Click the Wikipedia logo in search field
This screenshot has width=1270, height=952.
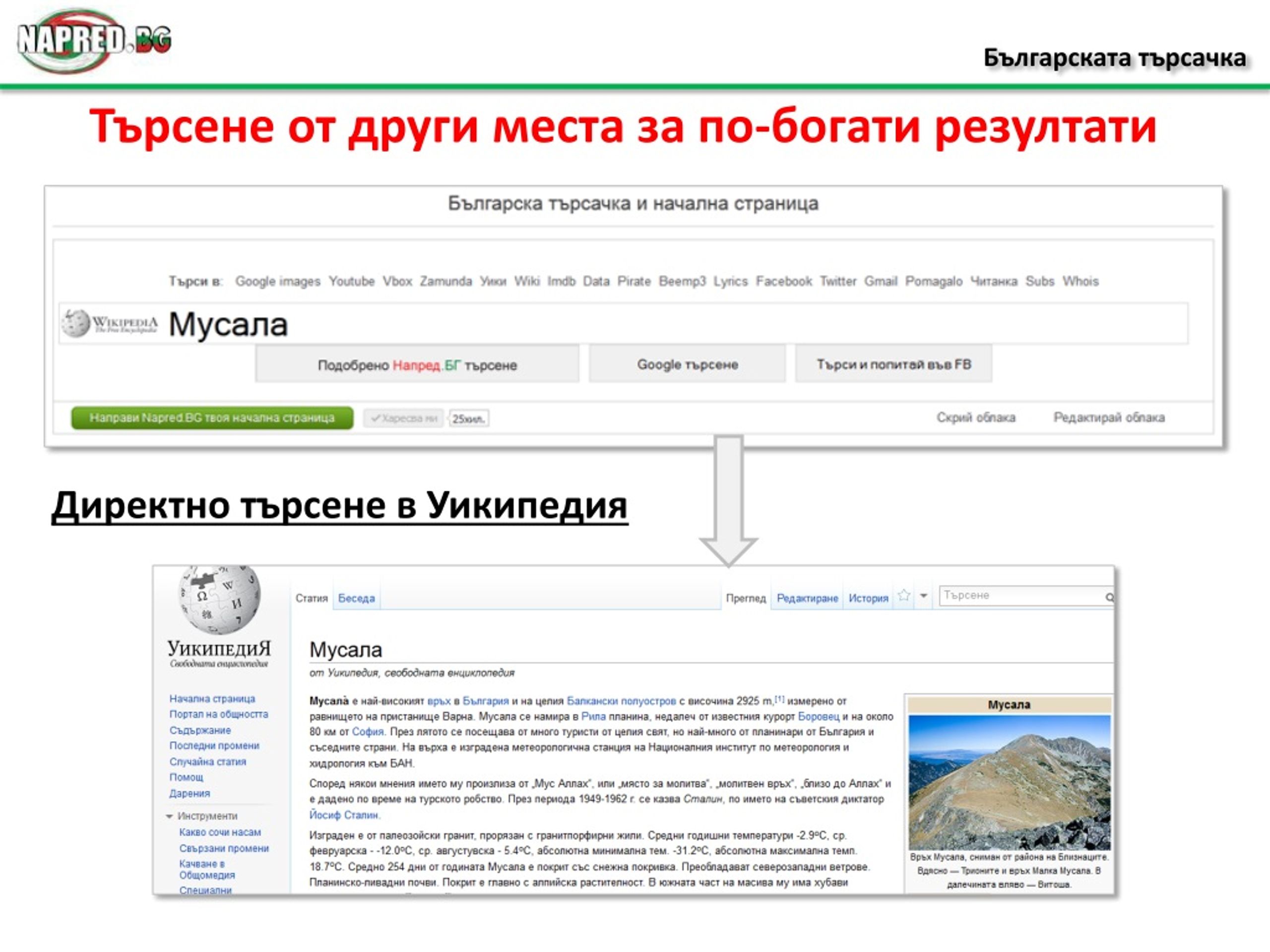pos(109,324)
